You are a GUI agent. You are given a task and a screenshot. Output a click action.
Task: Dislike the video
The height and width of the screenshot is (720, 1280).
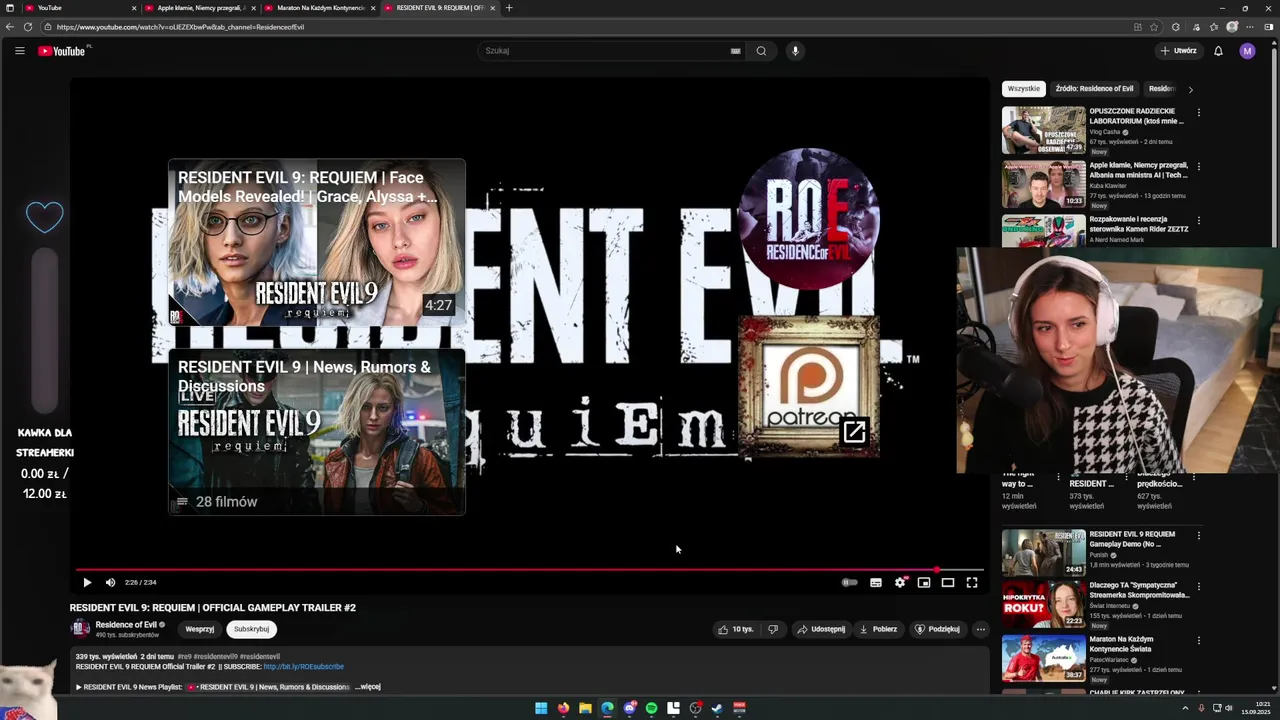point(773,629)
